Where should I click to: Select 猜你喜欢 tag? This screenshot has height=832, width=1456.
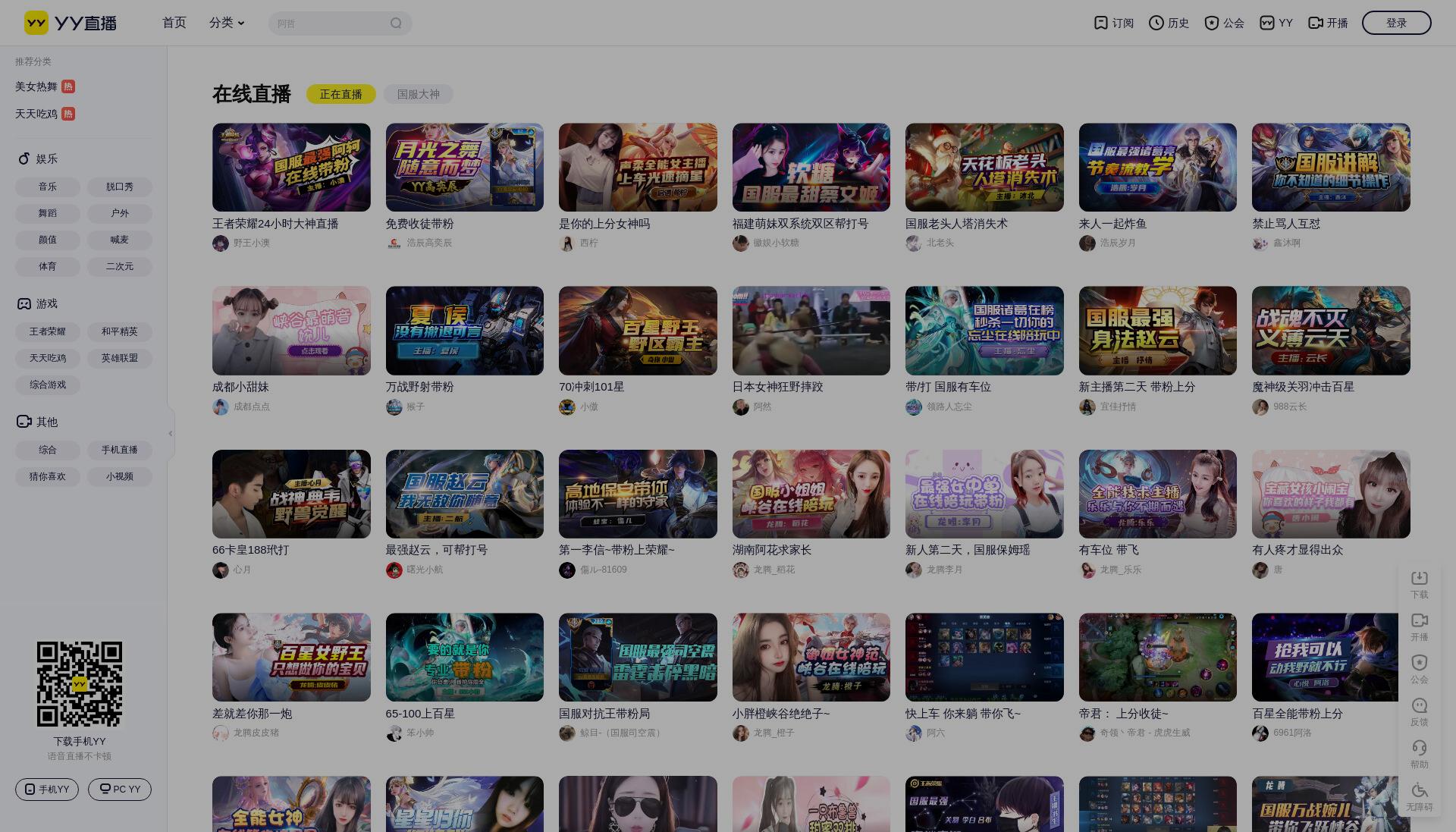(48, 476)
